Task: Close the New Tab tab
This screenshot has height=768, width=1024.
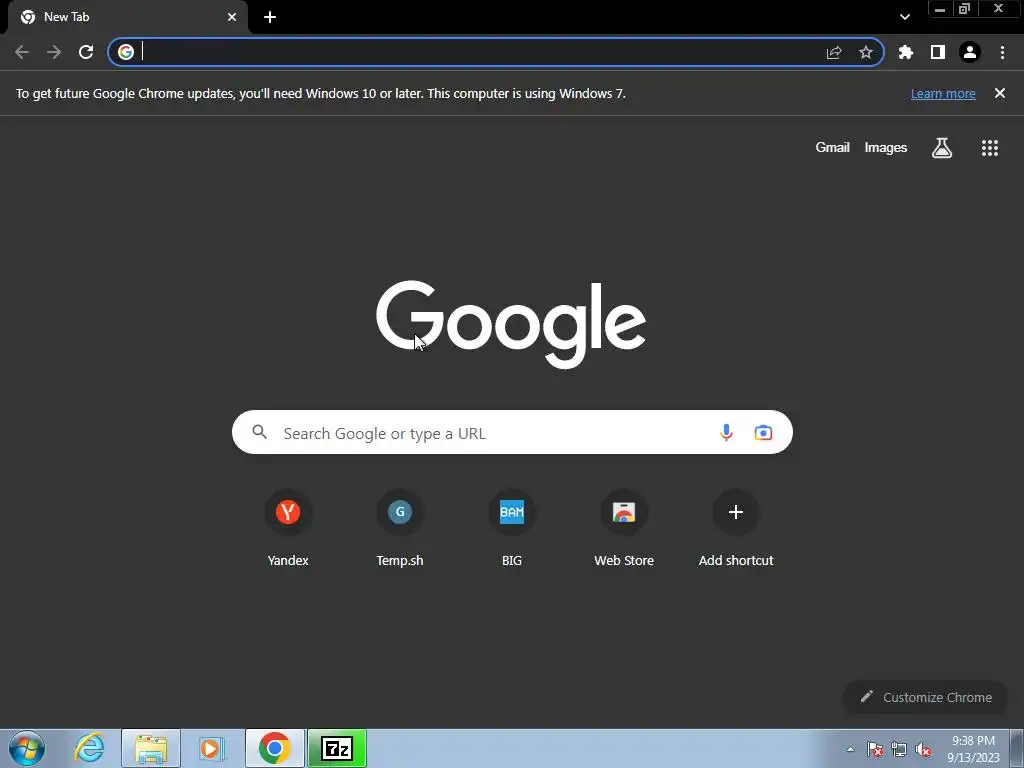Action: [232, 17]
